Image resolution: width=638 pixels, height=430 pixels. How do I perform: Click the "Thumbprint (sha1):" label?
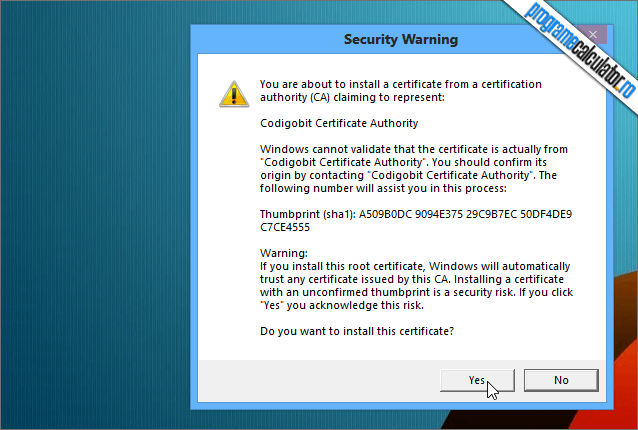[x=308, y=214]
